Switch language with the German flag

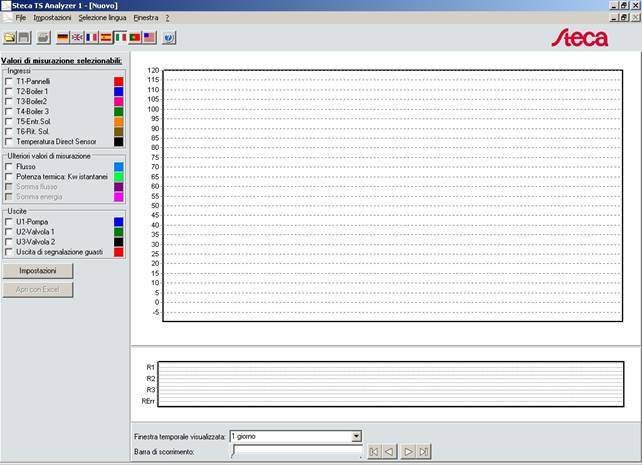[63, 38]
